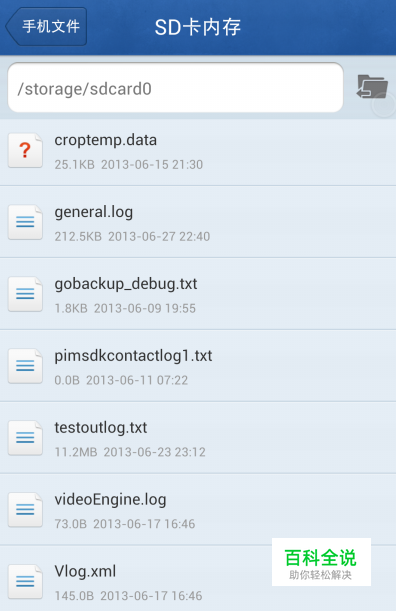Click the file icon of pimsdkcontactlog1.txt
This screenshot has height=611, width=396.
click(25, 366)
